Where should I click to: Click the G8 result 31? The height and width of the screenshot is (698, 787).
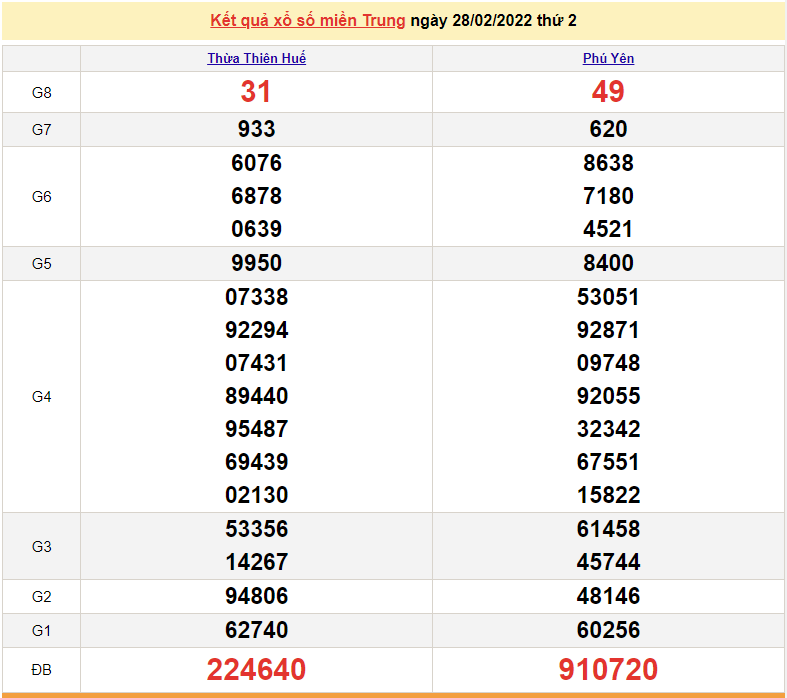point(256,92)
